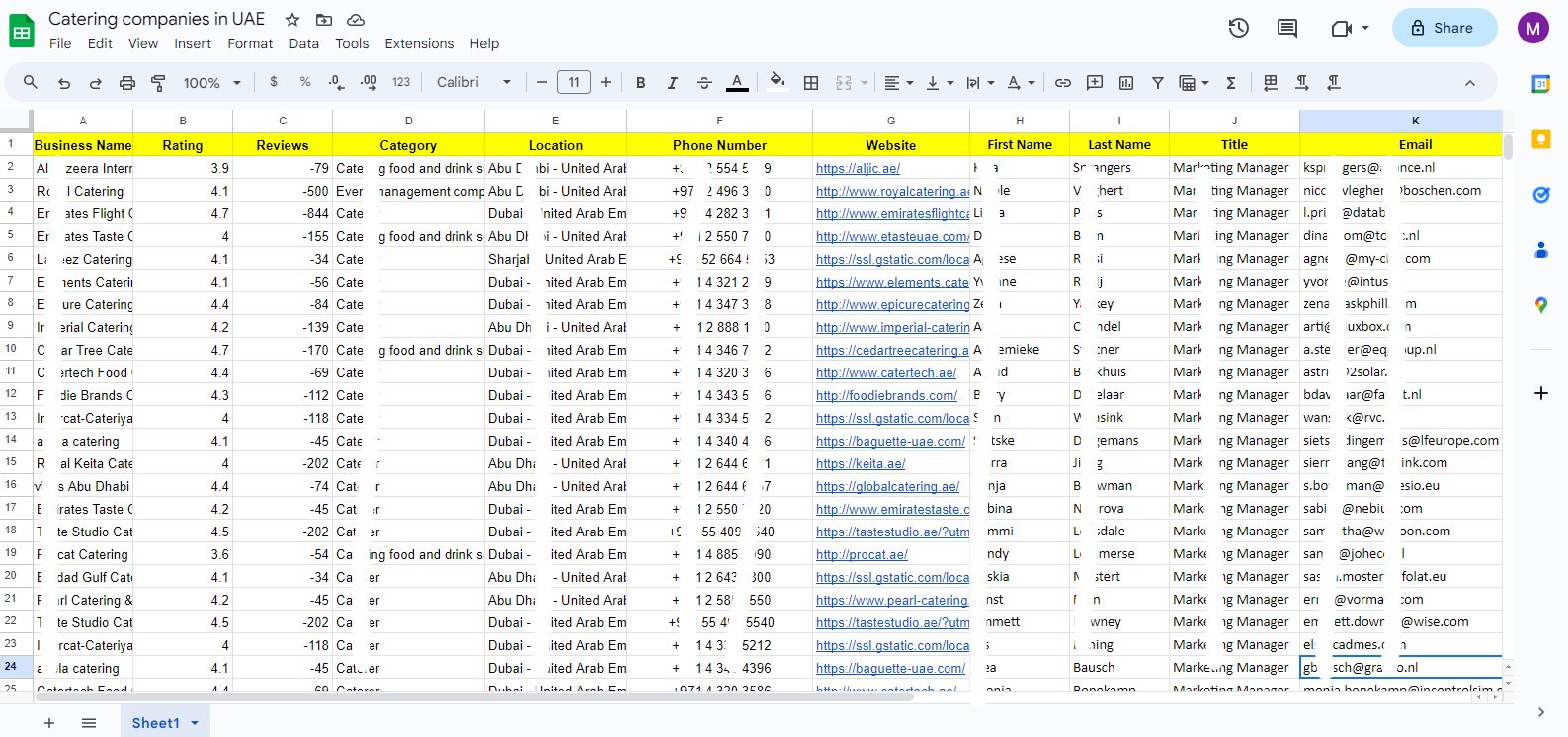Move document using folder icon

point(324,20)
